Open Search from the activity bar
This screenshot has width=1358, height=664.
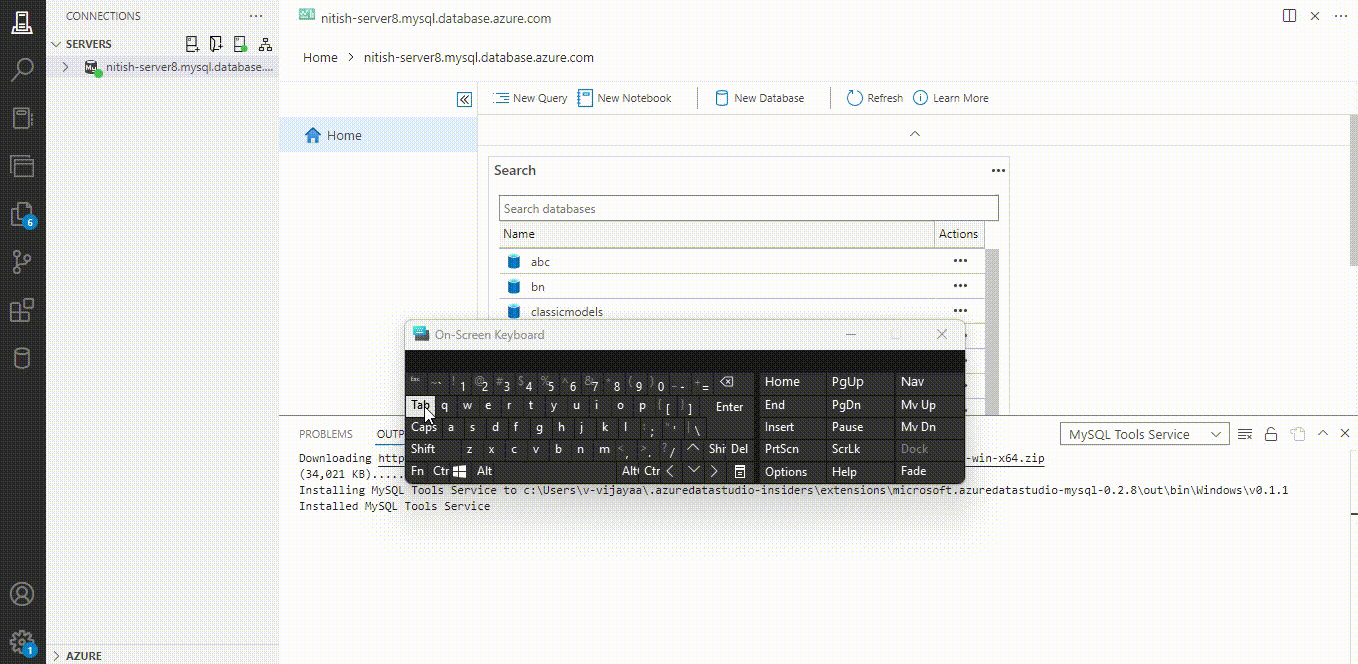22,70
